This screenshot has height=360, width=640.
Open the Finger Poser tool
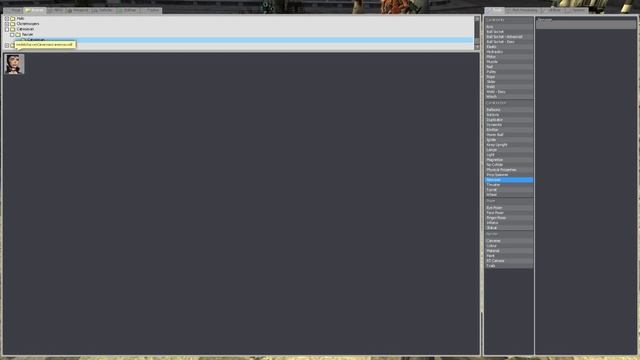coord(509,218)
